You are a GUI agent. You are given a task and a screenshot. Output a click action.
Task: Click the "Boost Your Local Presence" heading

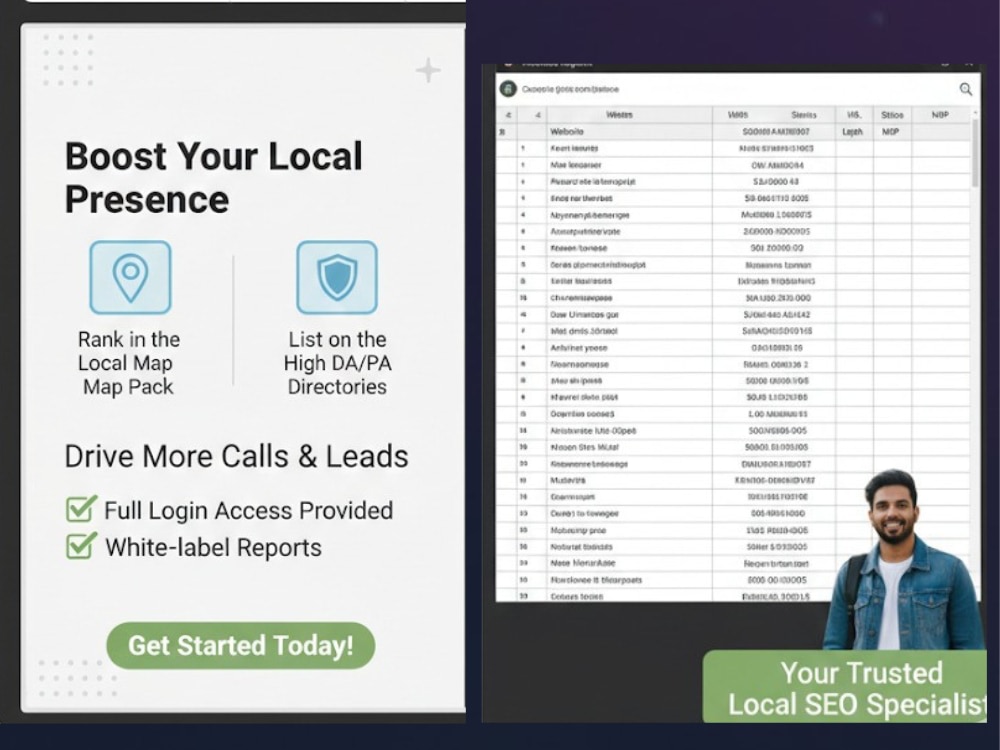(214, 178)
